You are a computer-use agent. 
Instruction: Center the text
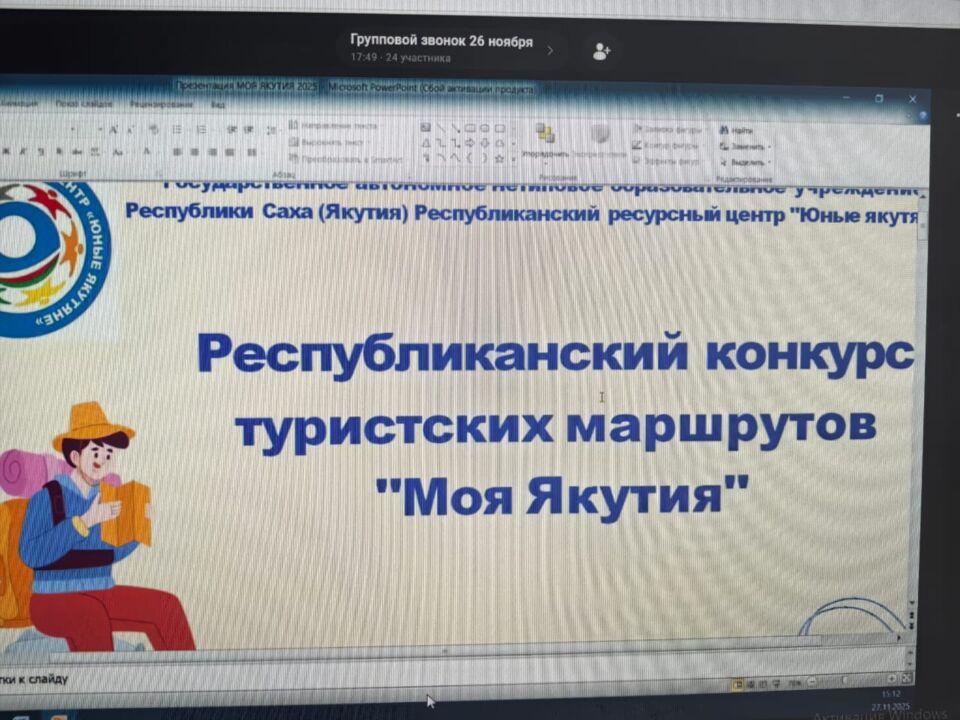[195, 152]
